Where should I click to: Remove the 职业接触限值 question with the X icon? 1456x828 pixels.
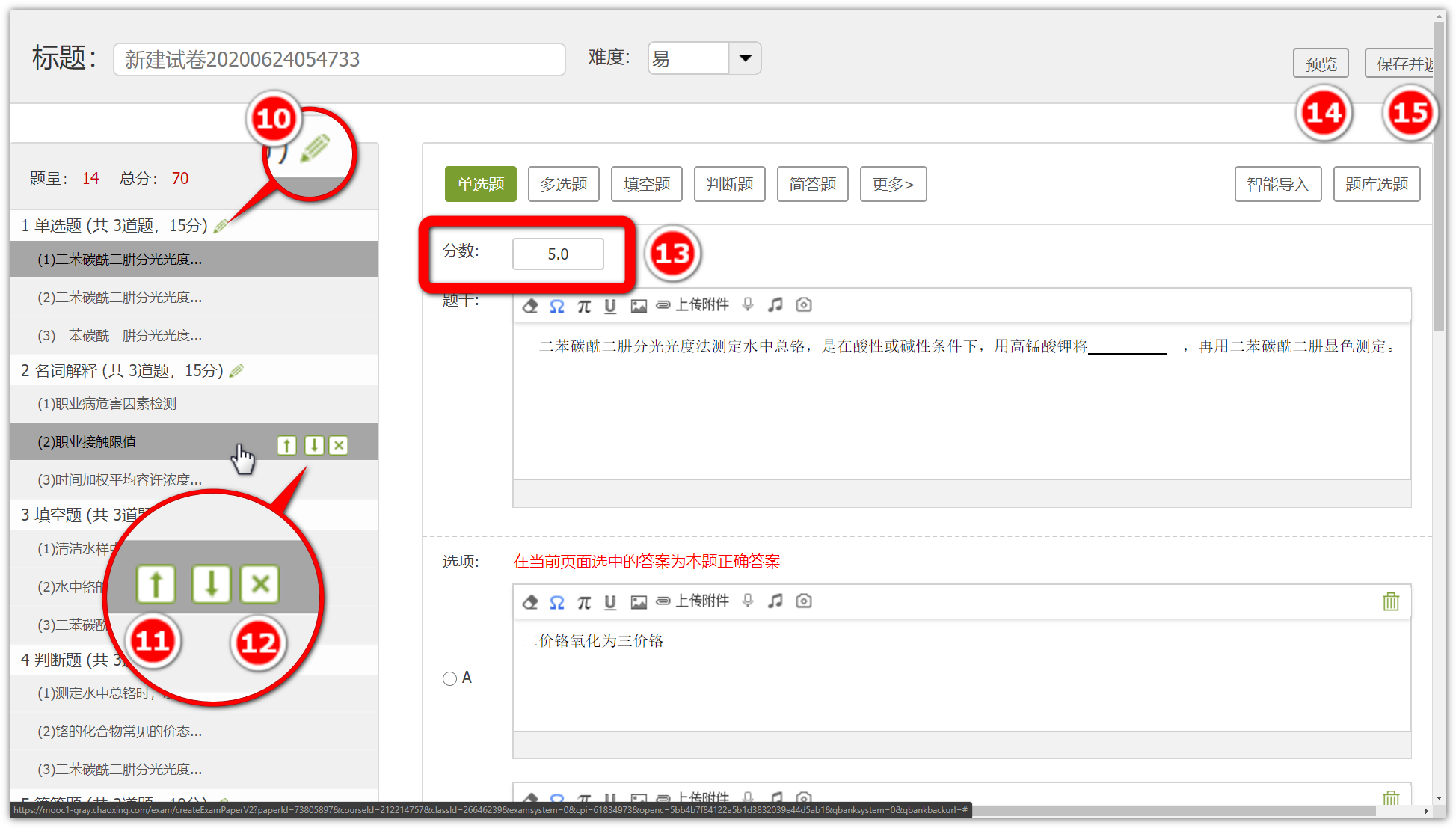point(339,446)
